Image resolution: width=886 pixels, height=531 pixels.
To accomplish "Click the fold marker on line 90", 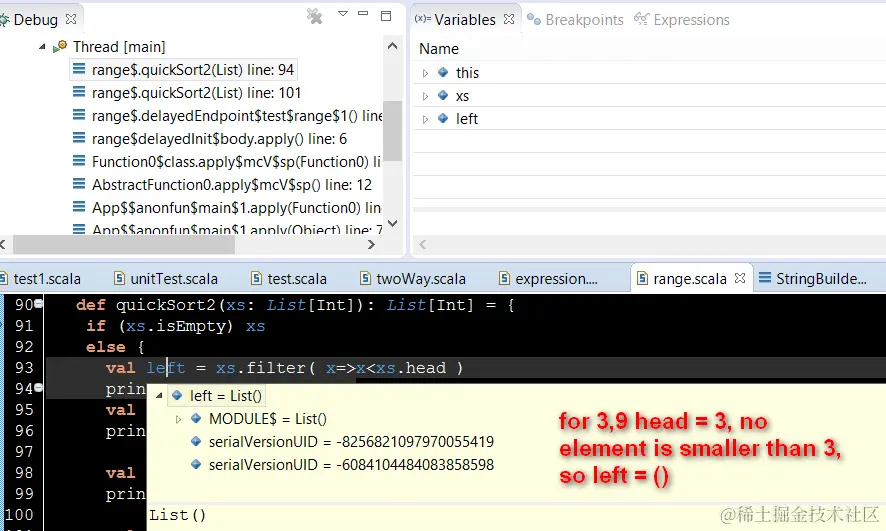I will coord(38,304).
